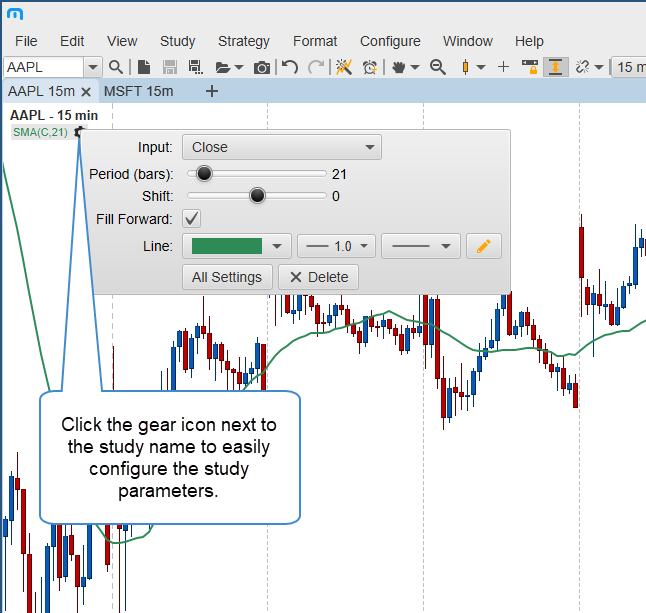Toggle the highlighted orange toolbar button
646x613 pixels.
coord(555,67)
